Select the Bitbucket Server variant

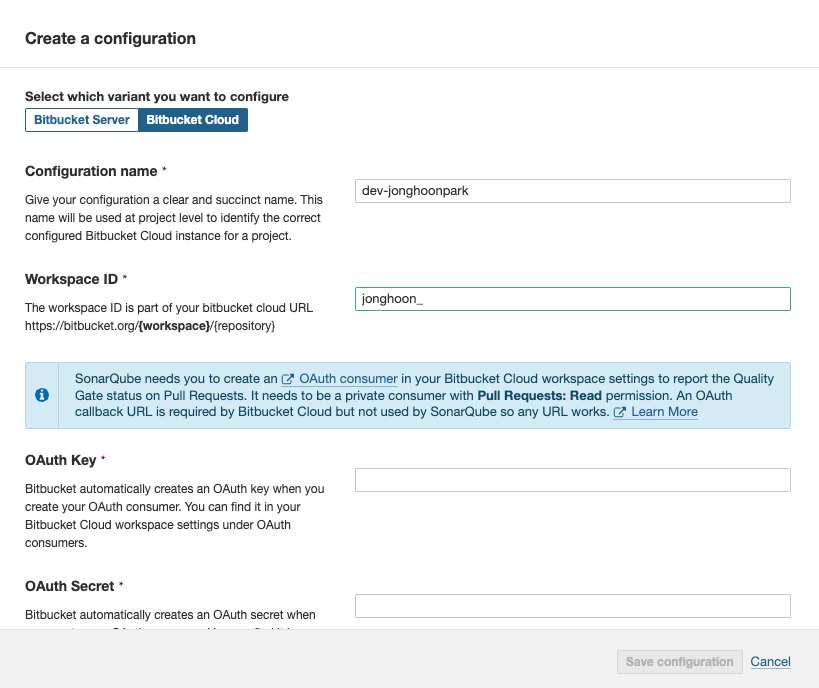coord(81,120)
